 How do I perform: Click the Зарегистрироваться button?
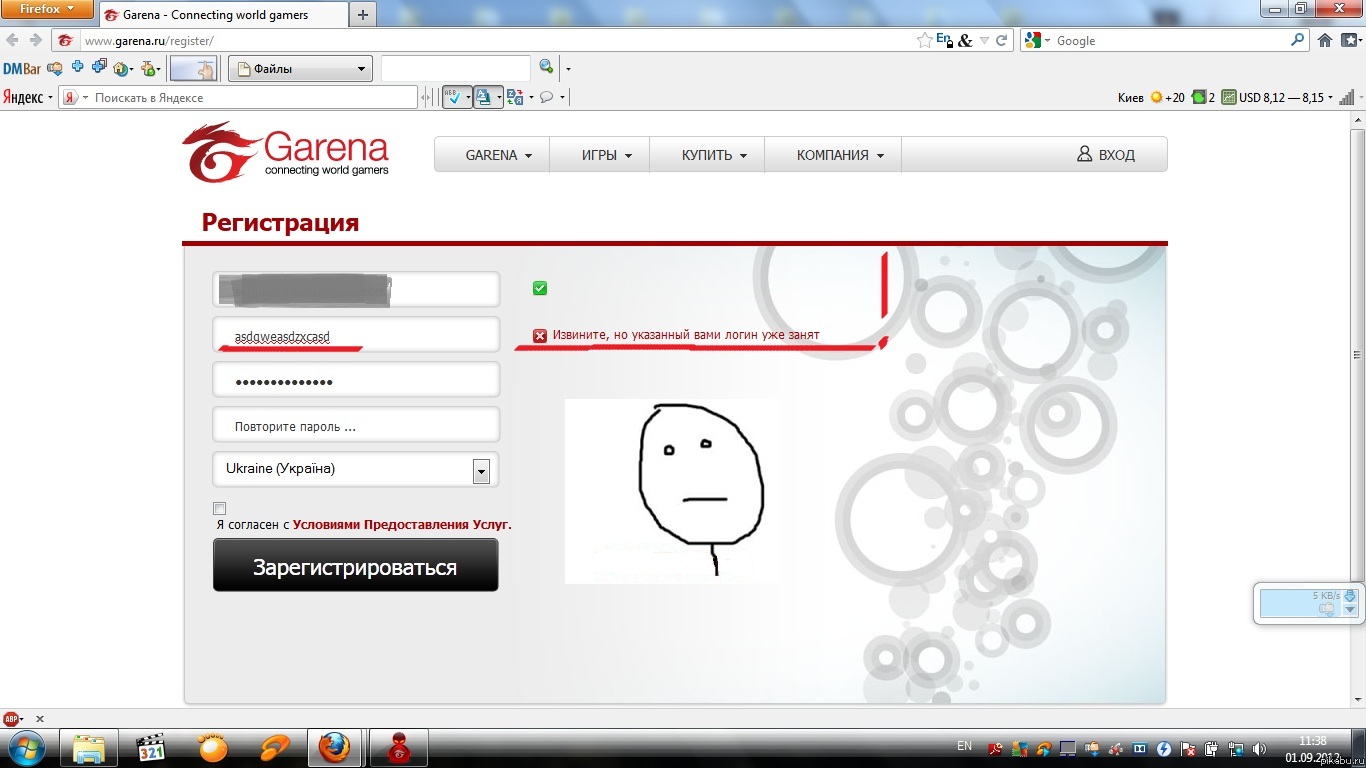click(355, 566)
